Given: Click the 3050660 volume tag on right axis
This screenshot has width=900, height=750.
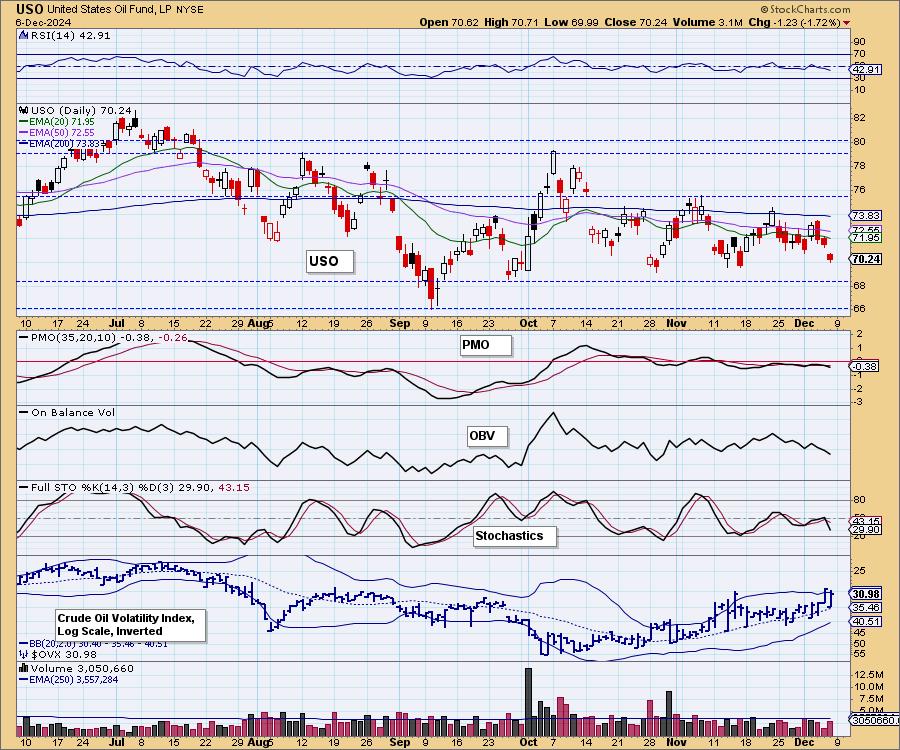Looking at the screenshot, I should coord(874,720).
